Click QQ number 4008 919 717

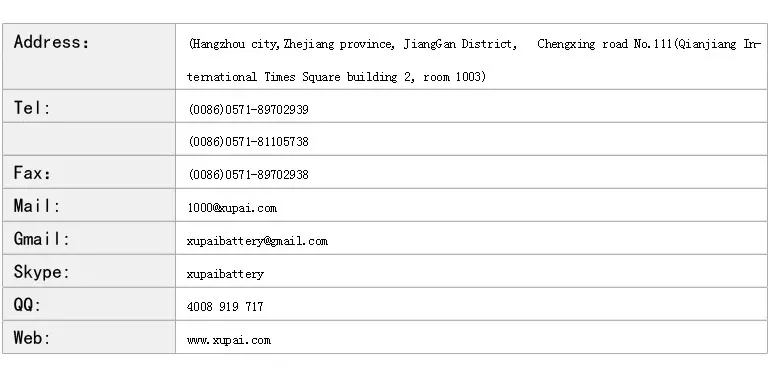(x=225, y=307)
